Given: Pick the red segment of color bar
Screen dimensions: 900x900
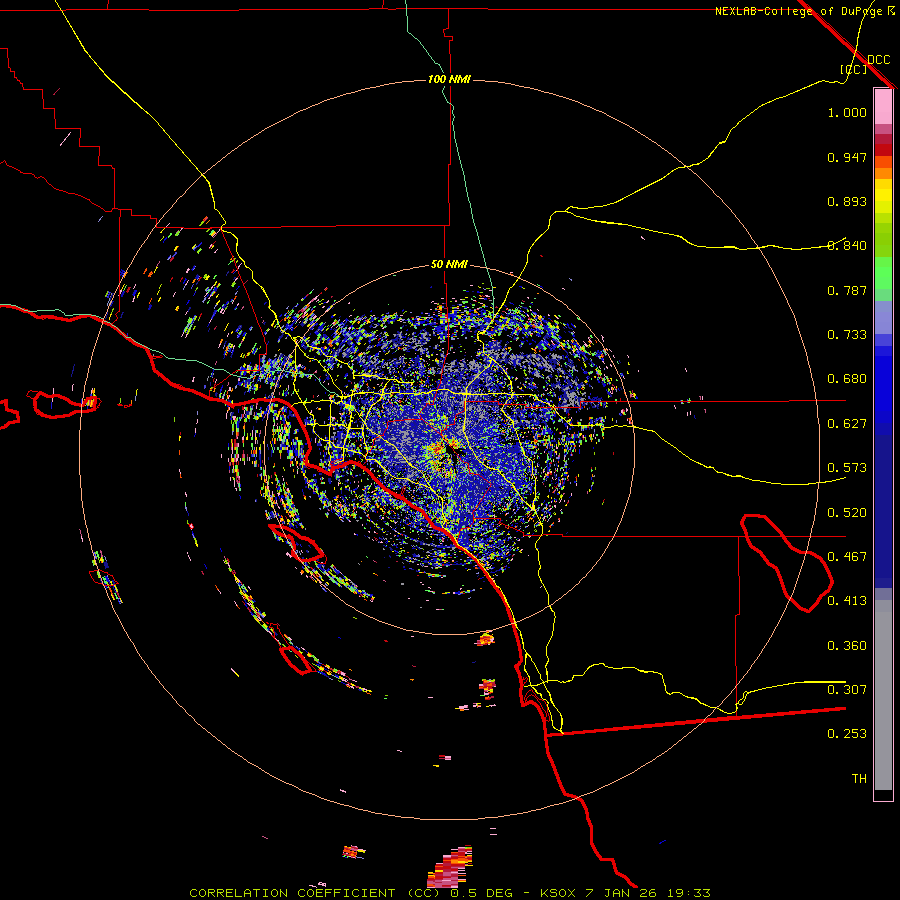Looking at the screenshot, I should point(883,150).
